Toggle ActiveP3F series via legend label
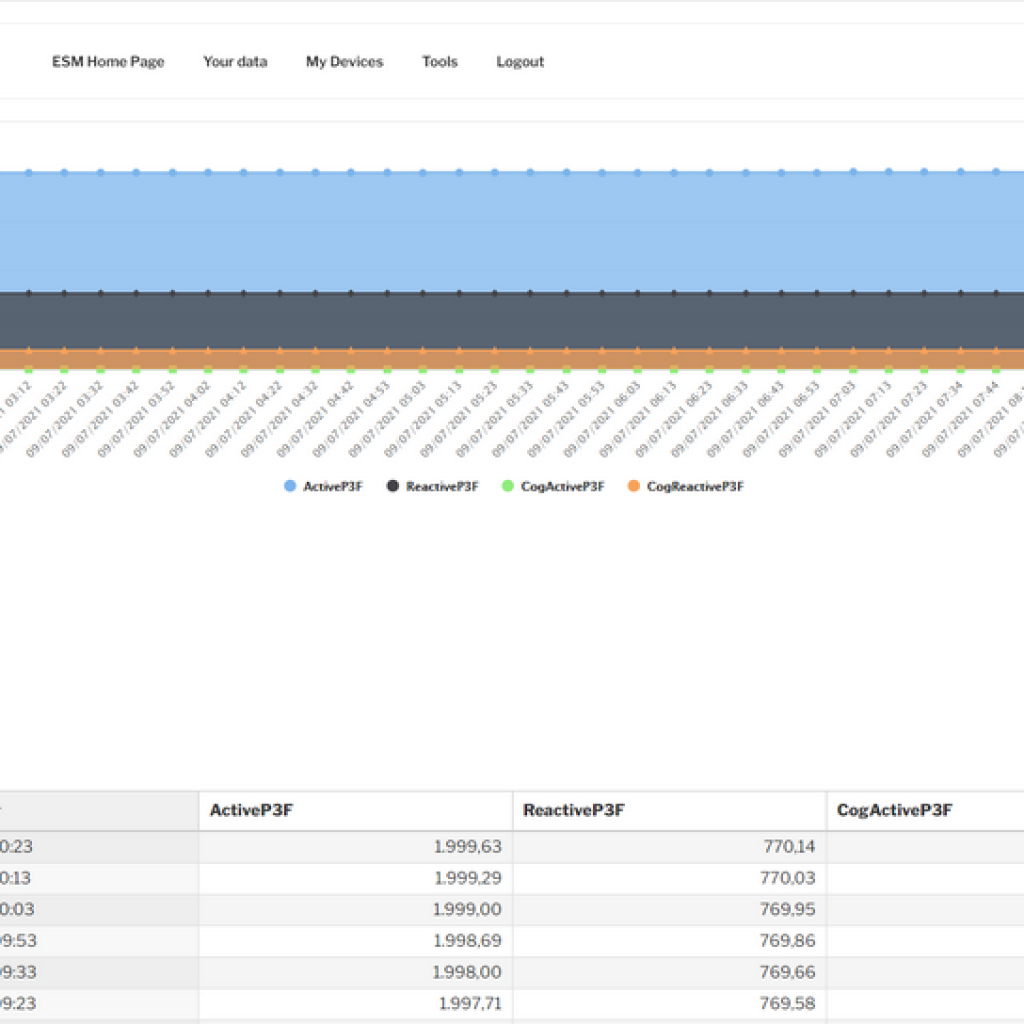Viewport: 1024px width, 1024px height. 333,487
